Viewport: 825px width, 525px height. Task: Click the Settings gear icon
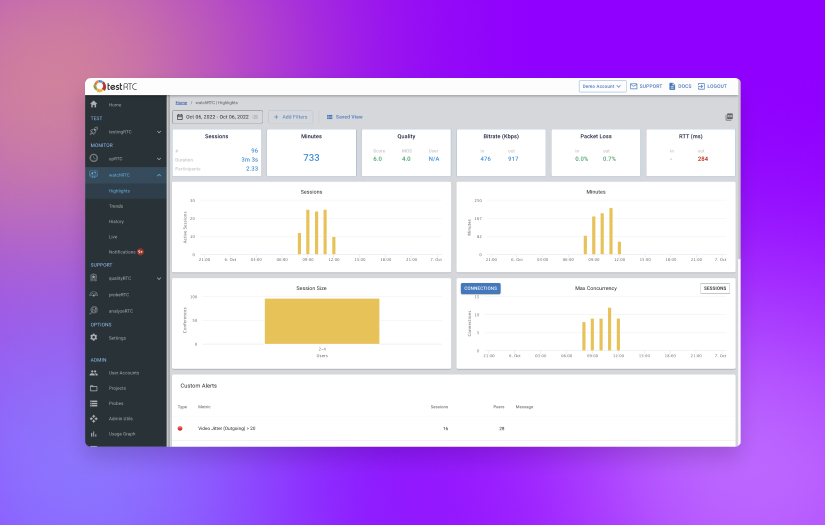(94, 338)
